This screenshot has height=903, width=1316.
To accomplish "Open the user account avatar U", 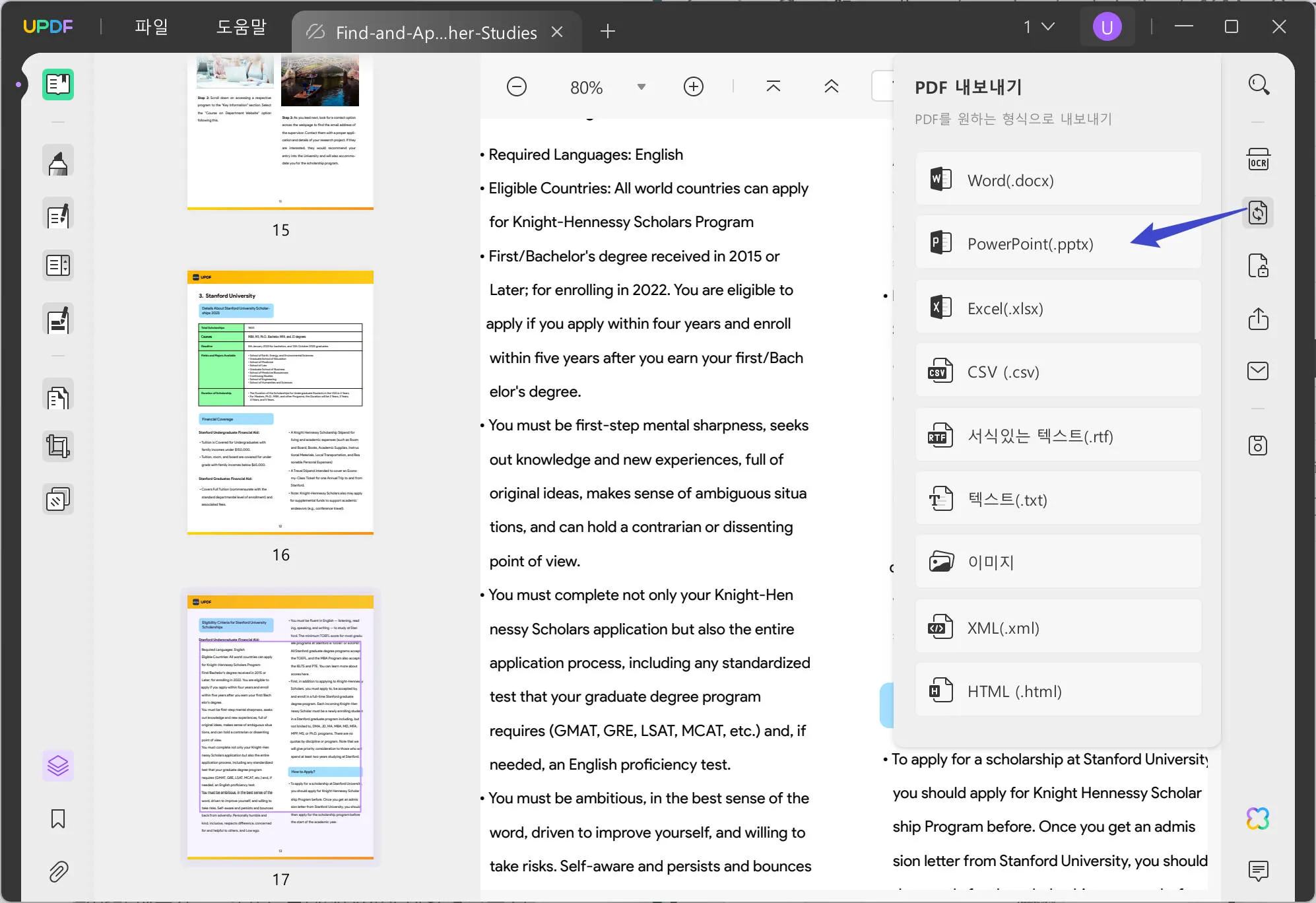I will point(1107,27).
